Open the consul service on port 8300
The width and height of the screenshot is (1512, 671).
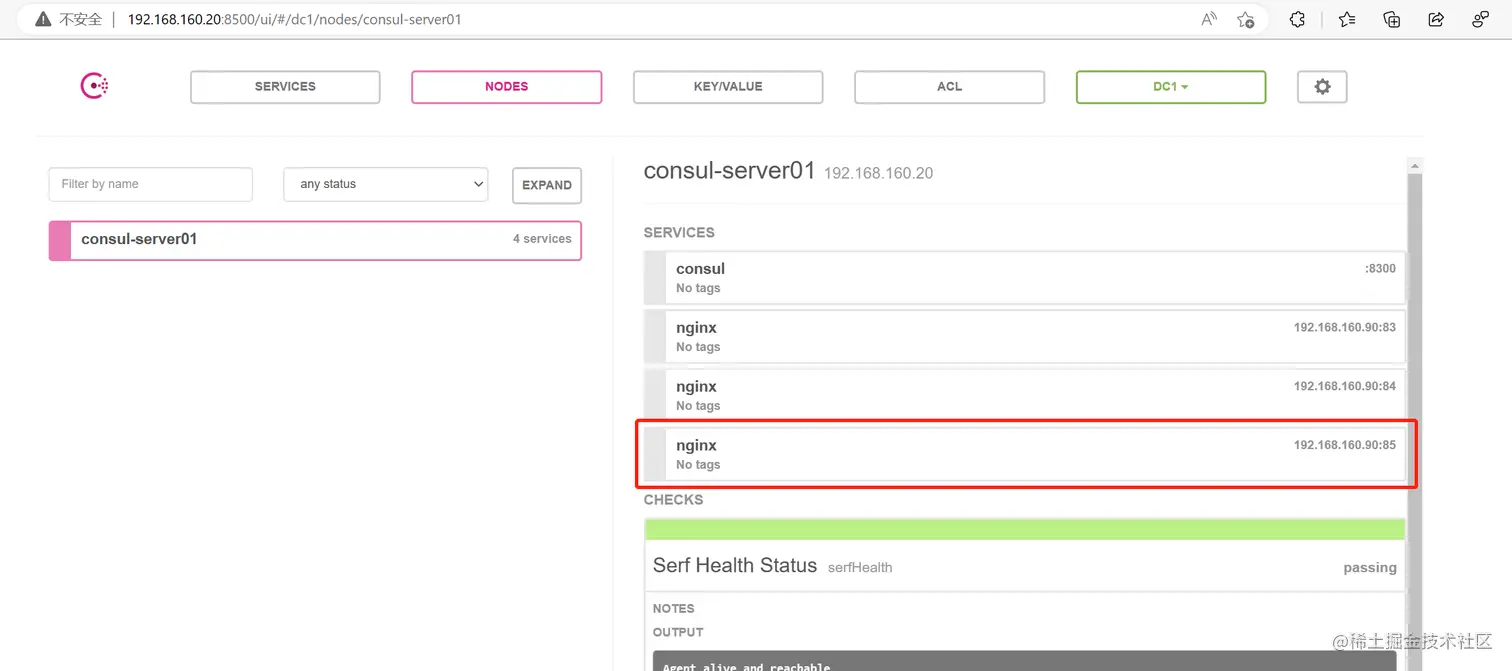(1025, 278)
